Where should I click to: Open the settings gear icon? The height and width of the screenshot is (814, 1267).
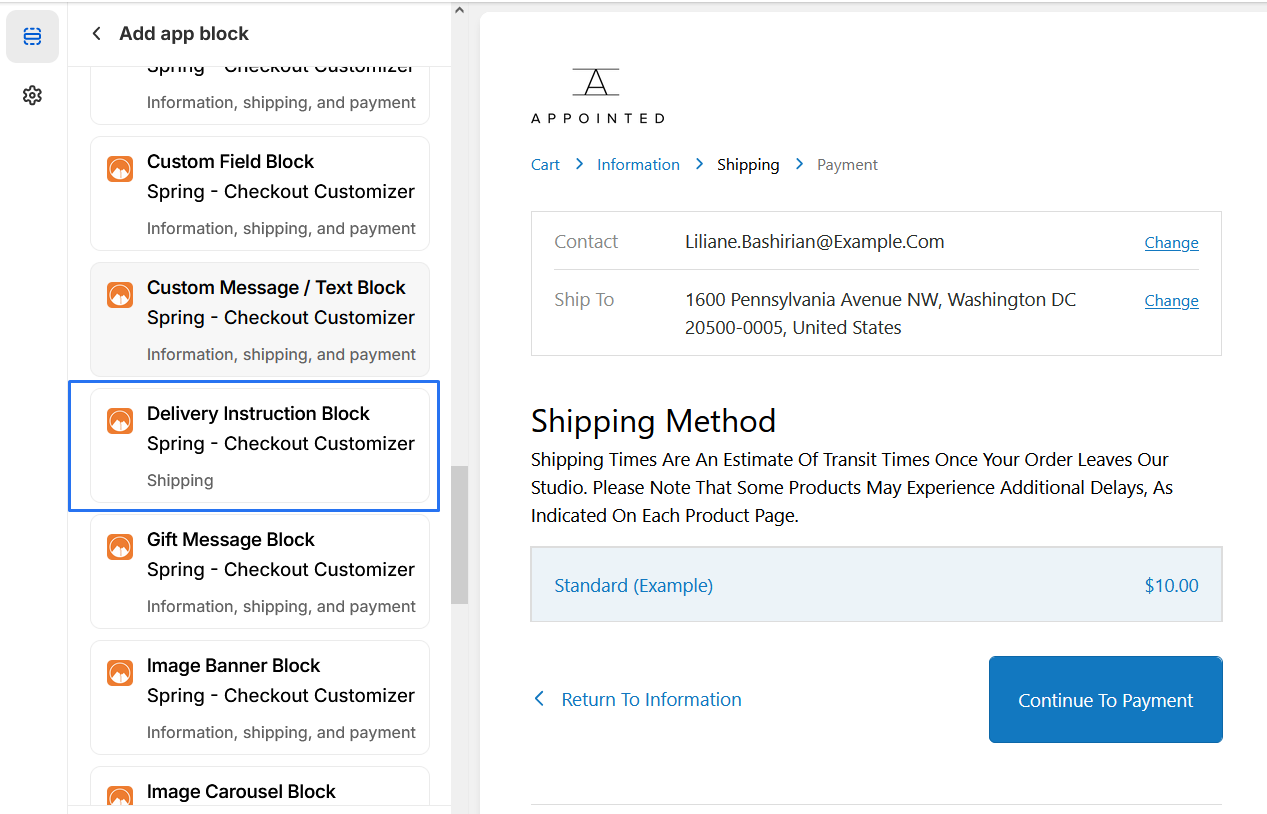coord(32,95)
